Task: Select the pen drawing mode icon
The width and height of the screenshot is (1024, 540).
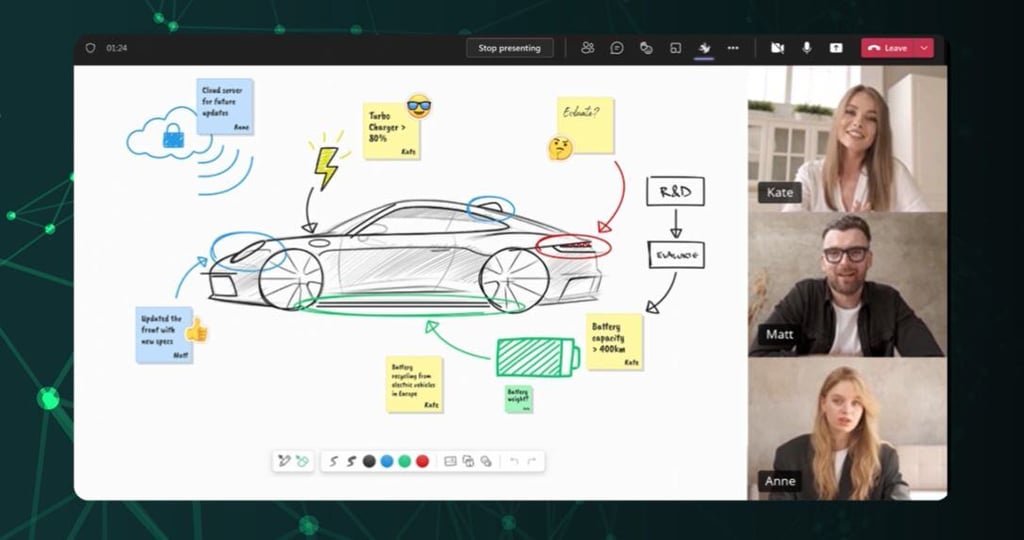Action: [284, 462]
